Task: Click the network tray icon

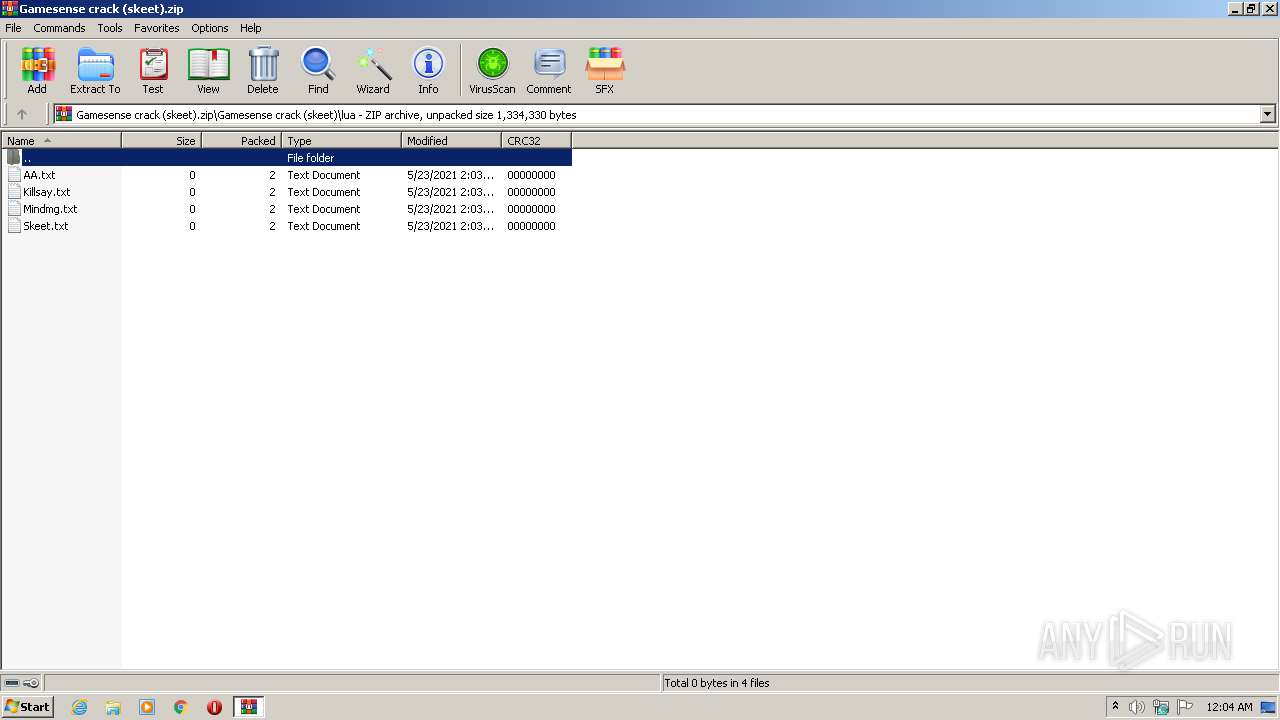Action: tap(1161, 707)
